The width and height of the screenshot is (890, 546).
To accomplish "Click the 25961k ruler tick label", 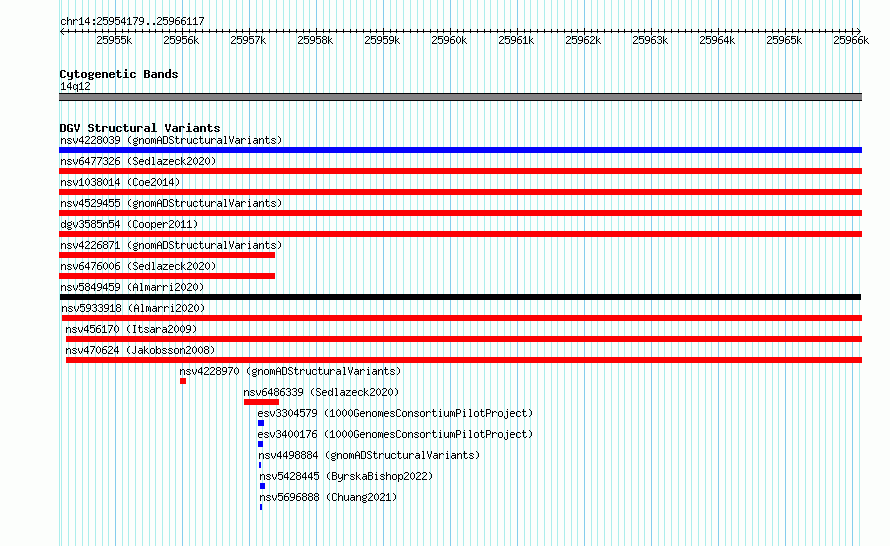I will coord(516,40).
